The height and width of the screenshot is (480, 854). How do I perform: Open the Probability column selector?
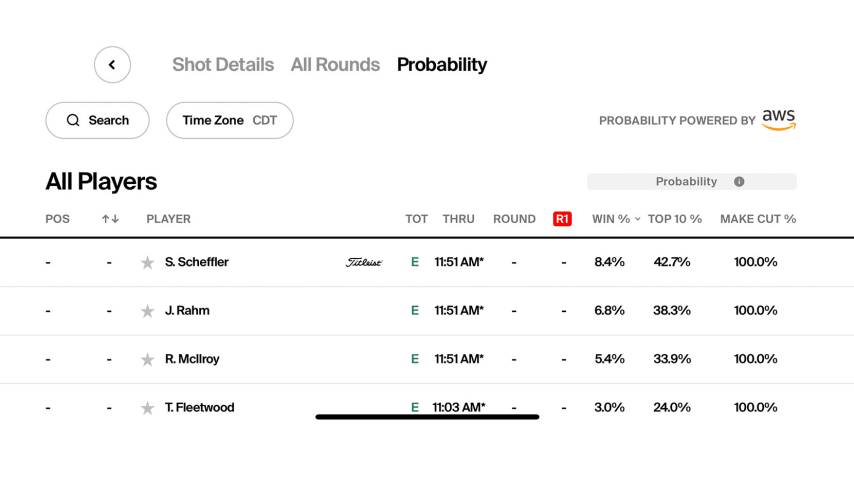click(x=692, y=182)
